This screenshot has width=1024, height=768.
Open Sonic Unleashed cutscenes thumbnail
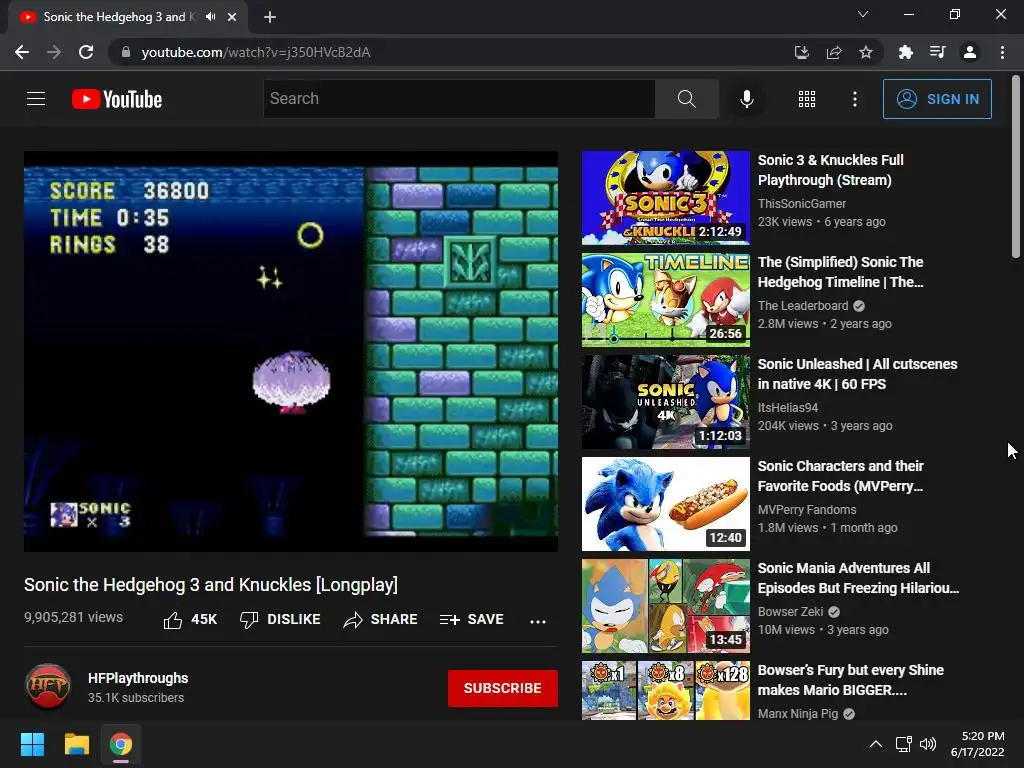665,402
